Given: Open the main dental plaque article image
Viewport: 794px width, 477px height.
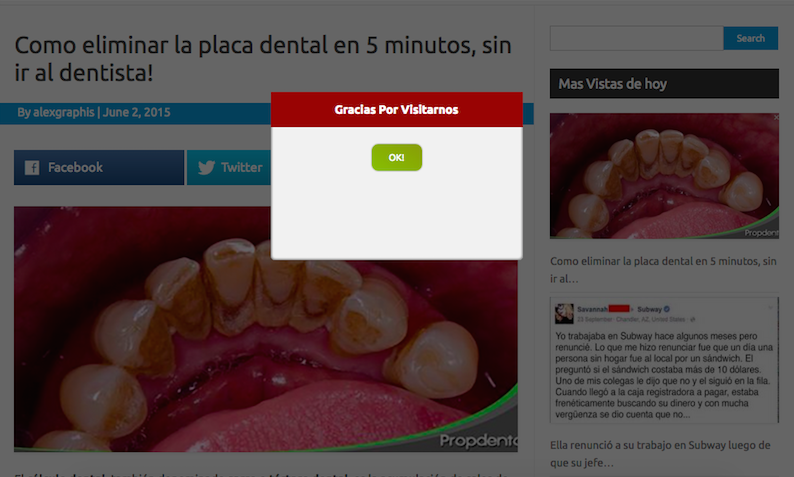Looking at the screenshot, I should pyautogui.click(x=266, y=329).
